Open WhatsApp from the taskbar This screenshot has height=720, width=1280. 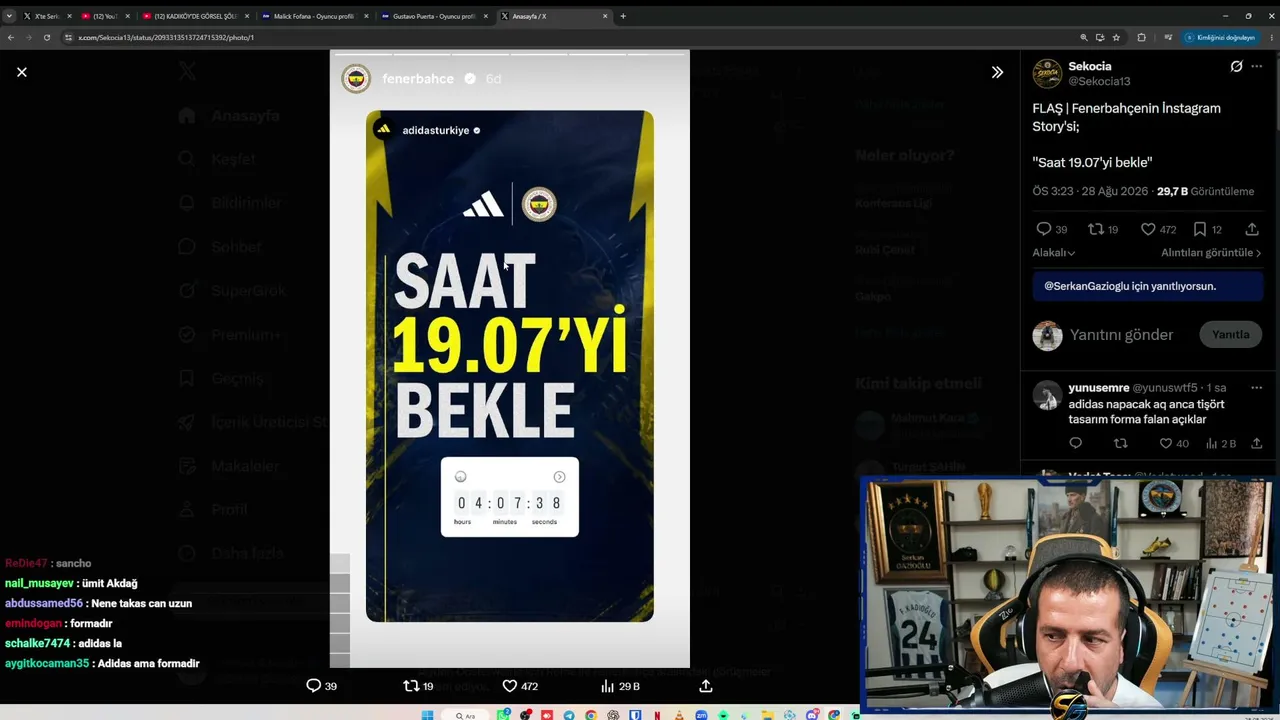(x=504, y=715)
